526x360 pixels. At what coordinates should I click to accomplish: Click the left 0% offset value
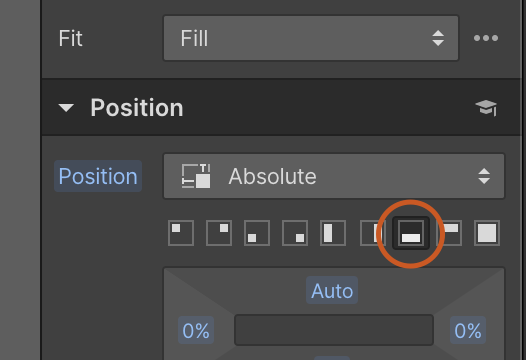click(x=196, y=330)
